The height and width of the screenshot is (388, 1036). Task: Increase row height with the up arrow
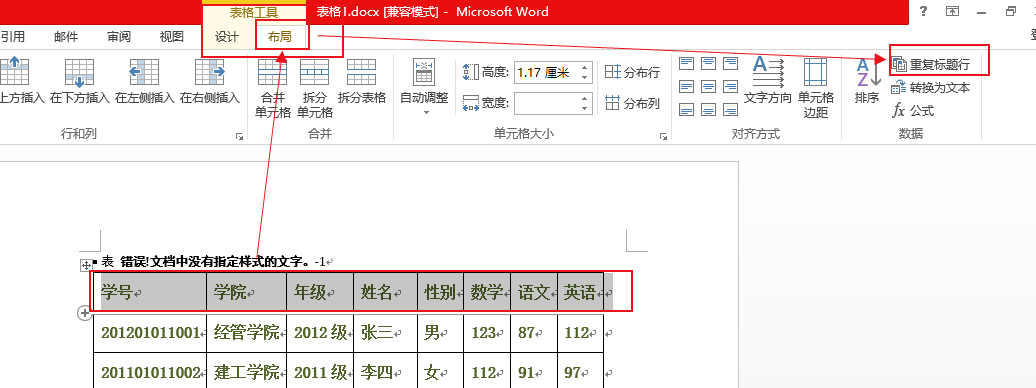click(584, 67)
